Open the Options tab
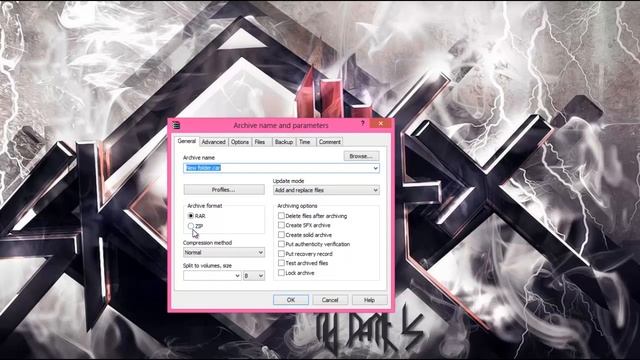 click(240, 142)
